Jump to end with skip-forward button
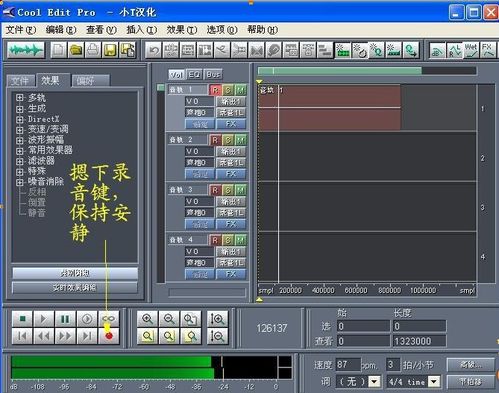This screenshot has height=393, width=499. pyautogui.click(x=87, y=336)
